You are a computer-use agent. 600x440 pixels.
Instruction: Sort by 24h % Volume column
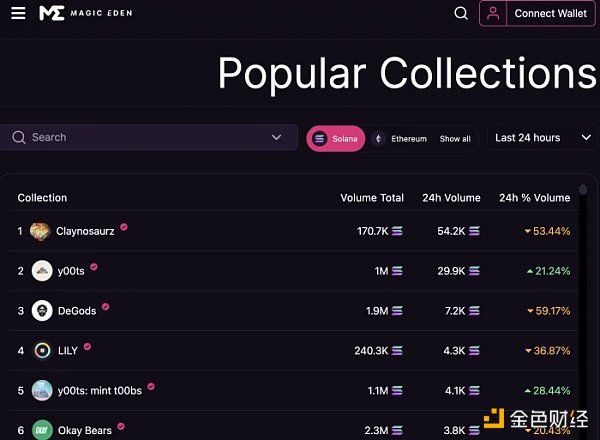tap(534, 198)
